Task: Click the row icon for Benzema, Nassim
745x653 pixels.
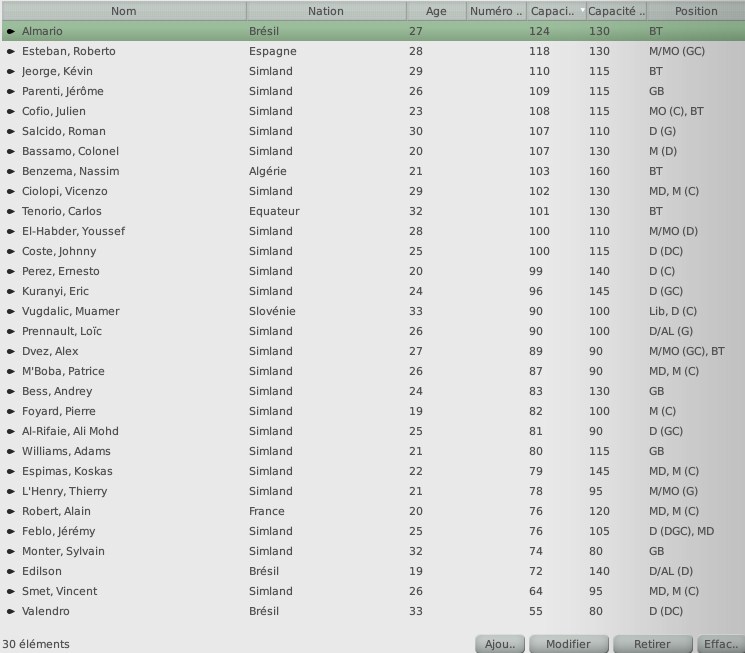Action: pos(11,172)
